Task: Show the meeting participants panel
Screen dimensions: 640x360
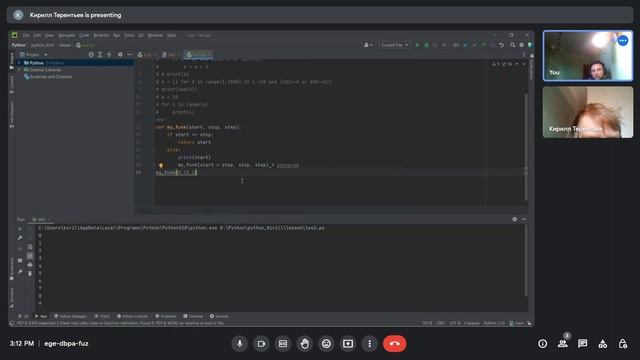Action: (x=563, y=344)
